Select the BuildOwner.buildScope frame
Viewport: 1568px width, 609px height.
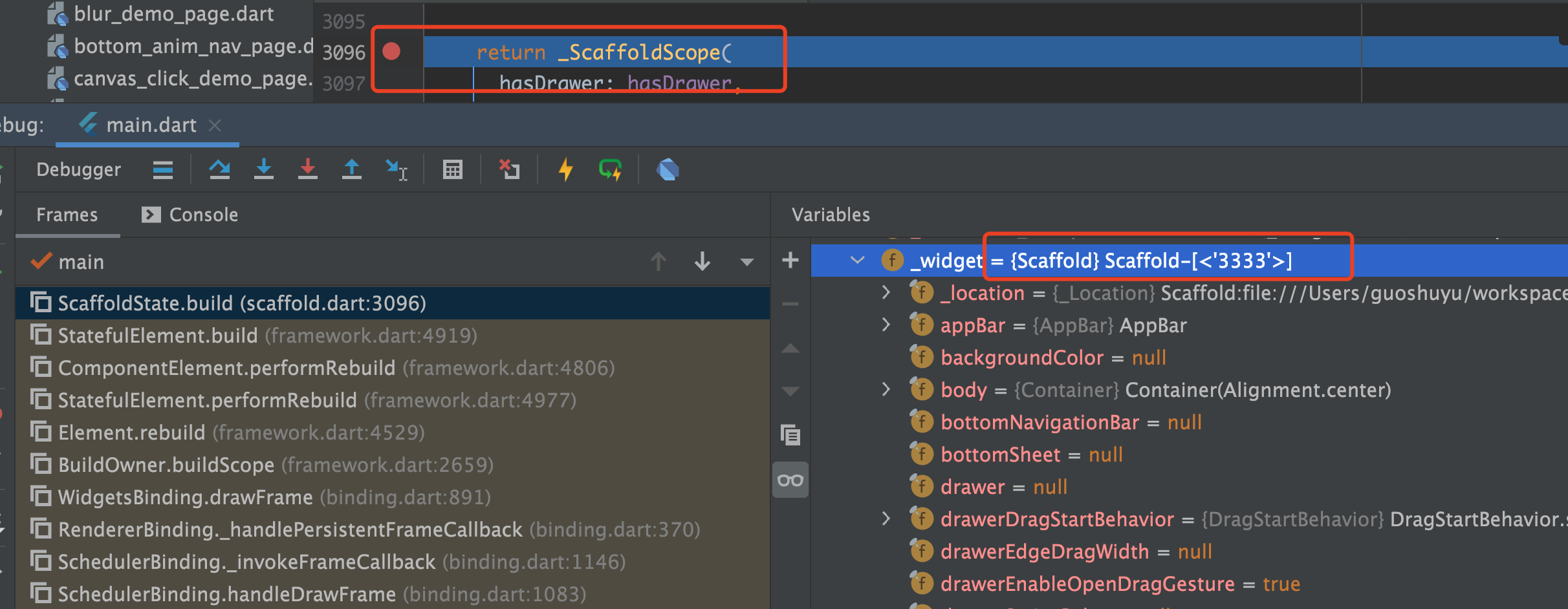[x=392, y=465]
